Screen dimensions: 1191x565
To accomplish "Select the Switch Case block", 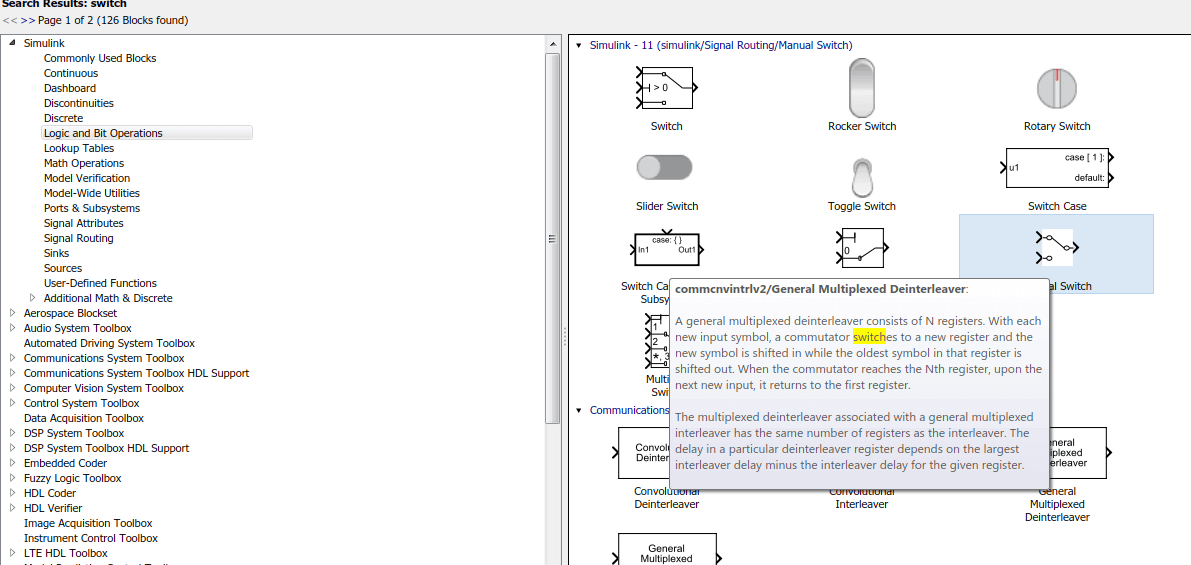I will pyautogui.click(x=1057, y=168).
